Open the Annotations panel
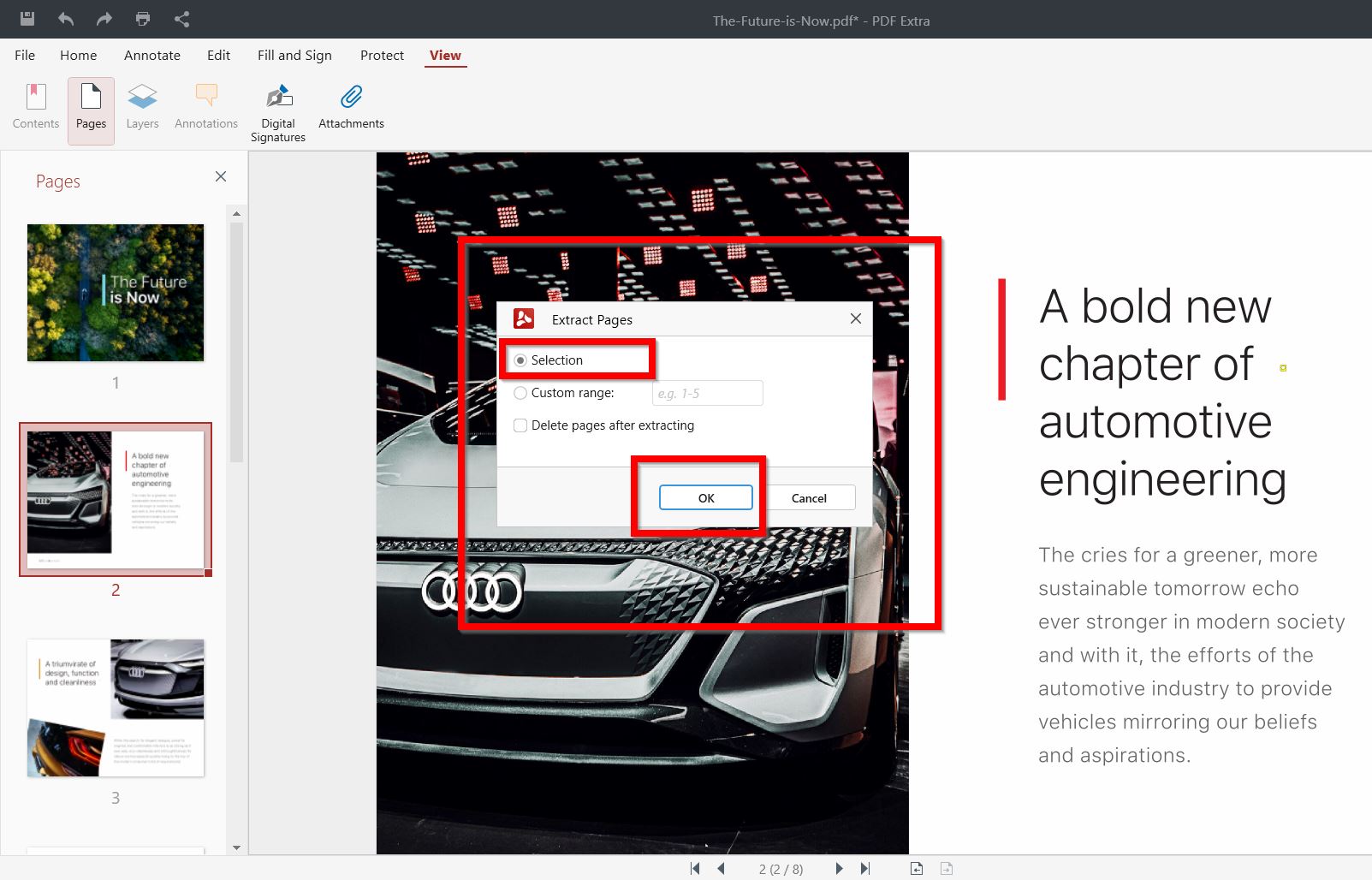Screen dimensions: 1372x880 pos(206,108)
